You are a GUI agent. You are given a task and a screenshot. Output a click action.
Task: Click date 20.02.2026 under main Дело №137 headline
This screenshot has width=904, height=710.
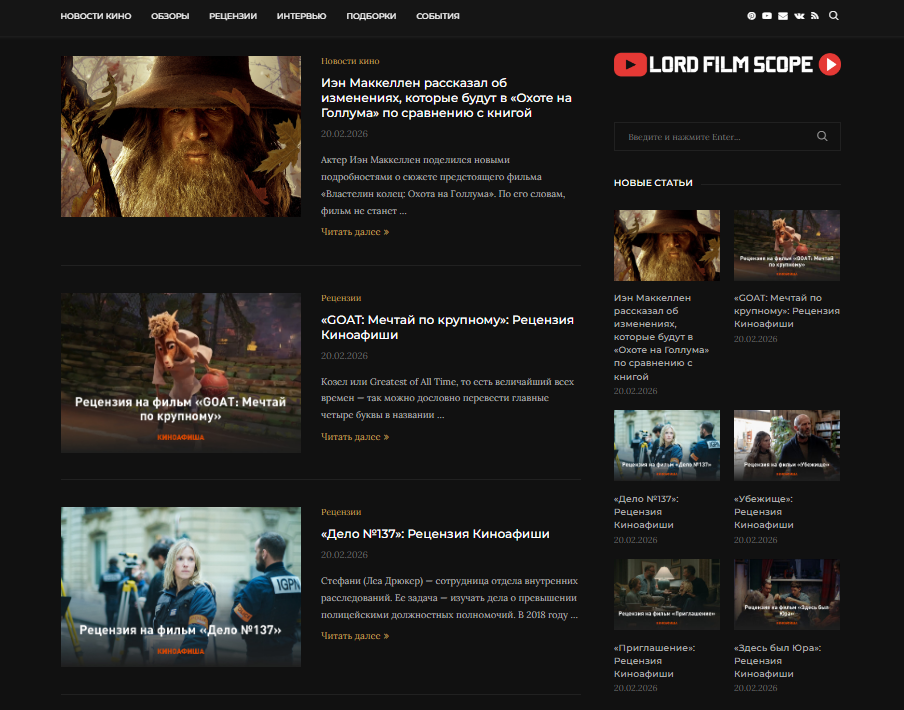(344, 554)
